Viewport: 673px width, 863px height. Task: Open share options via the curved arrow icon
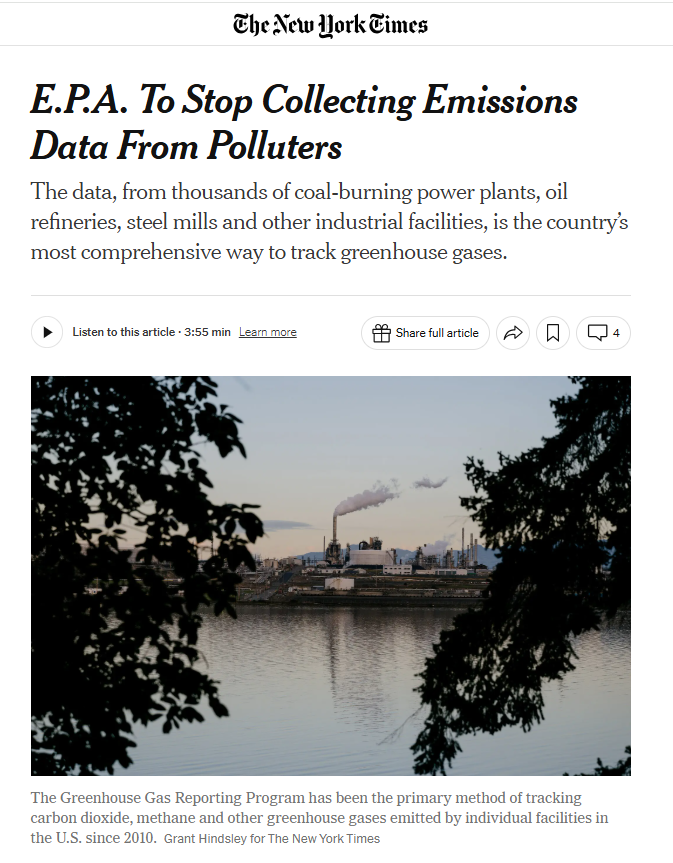tap(513, 333)
